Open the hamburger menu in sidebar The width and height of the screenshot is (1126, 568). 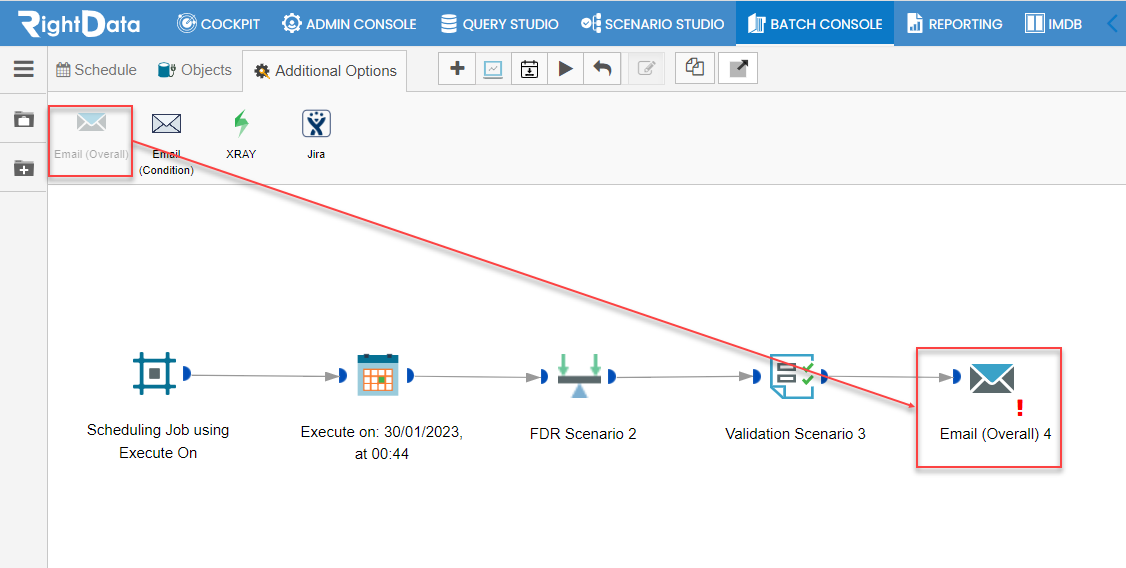point(24,69)
